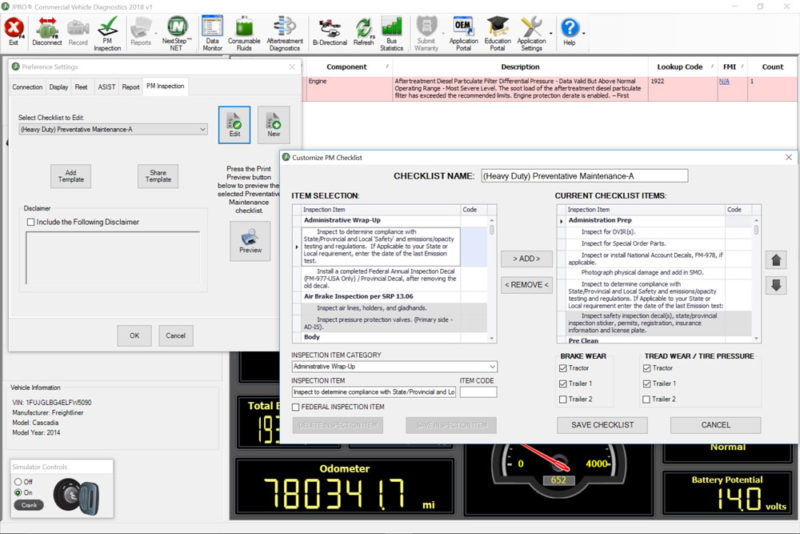Click the SAVE CHECKLIST button
800x534 pixels.
[x=602, y=425]
